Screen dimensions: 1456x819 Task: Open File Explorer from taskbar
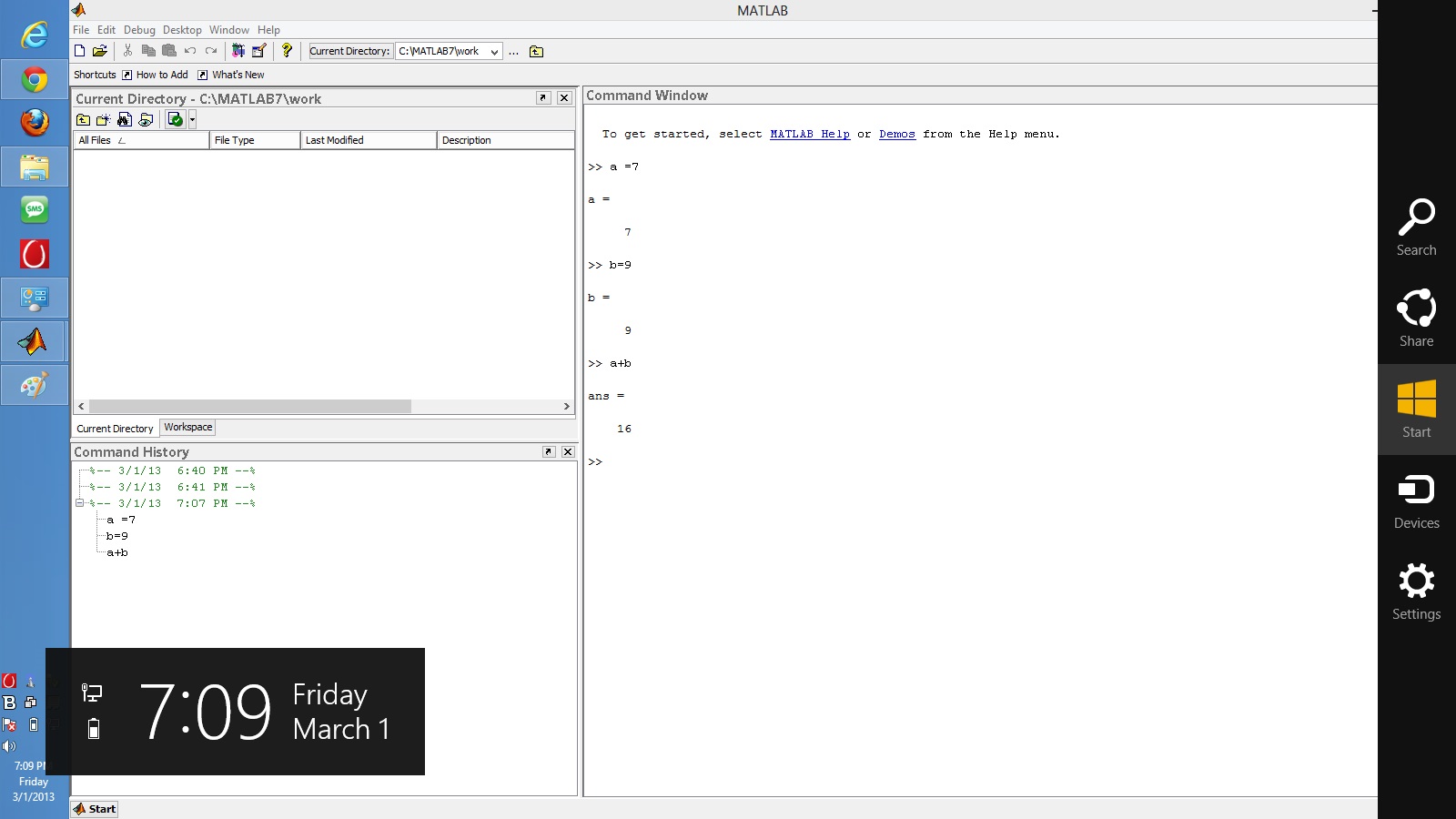pyautogui.click(x=35, y=167)
